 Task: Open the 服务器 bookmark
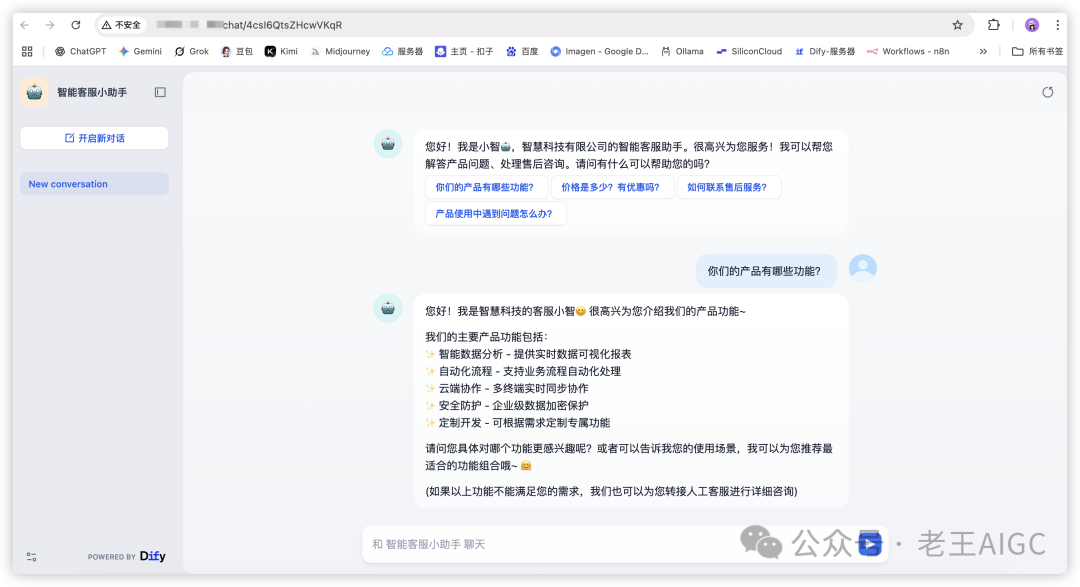click(x=403, y=51)
